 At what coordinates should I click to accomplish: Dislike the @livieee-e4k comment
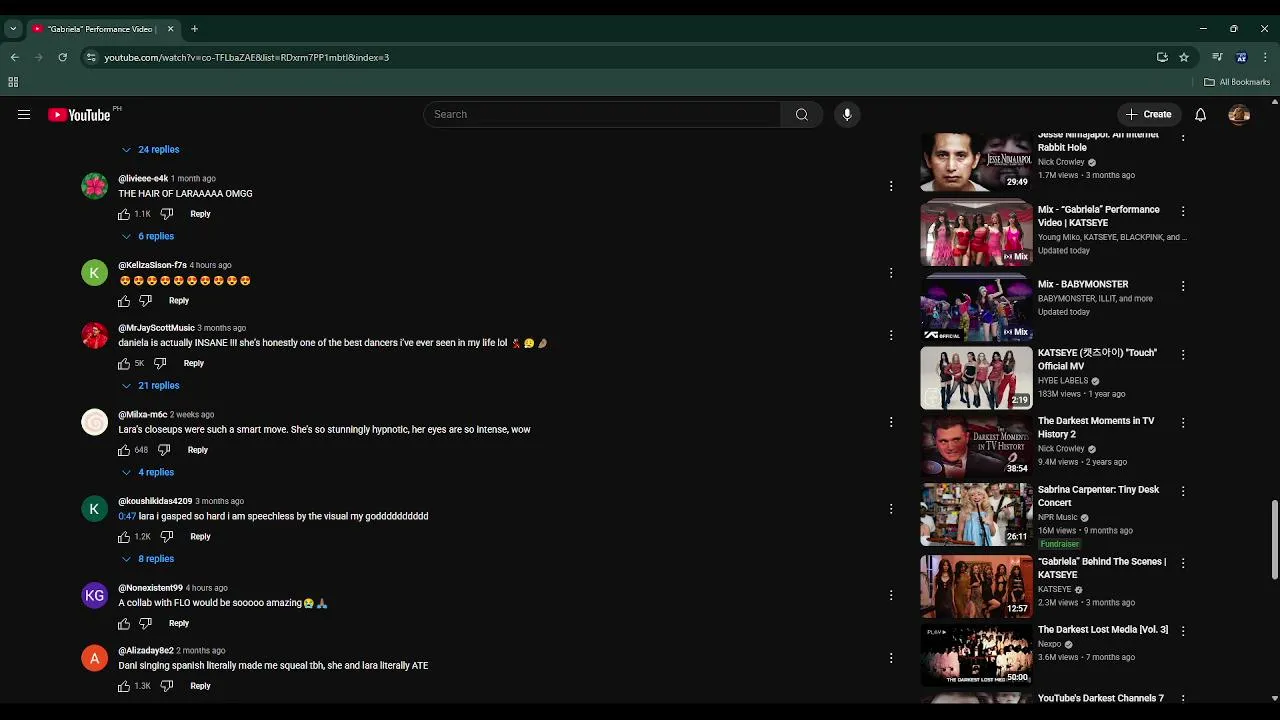point(167,214)
